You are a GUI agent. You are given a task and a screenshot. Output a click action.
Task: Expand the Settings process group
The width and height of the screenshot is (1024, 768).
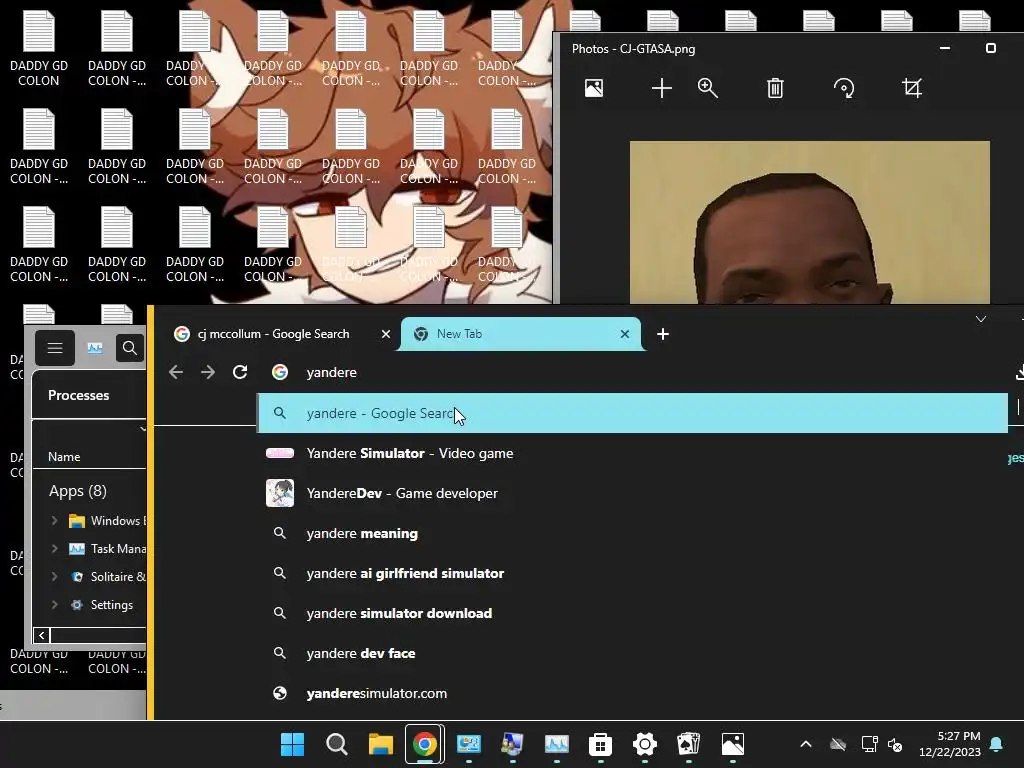click(x=55, y=605)
